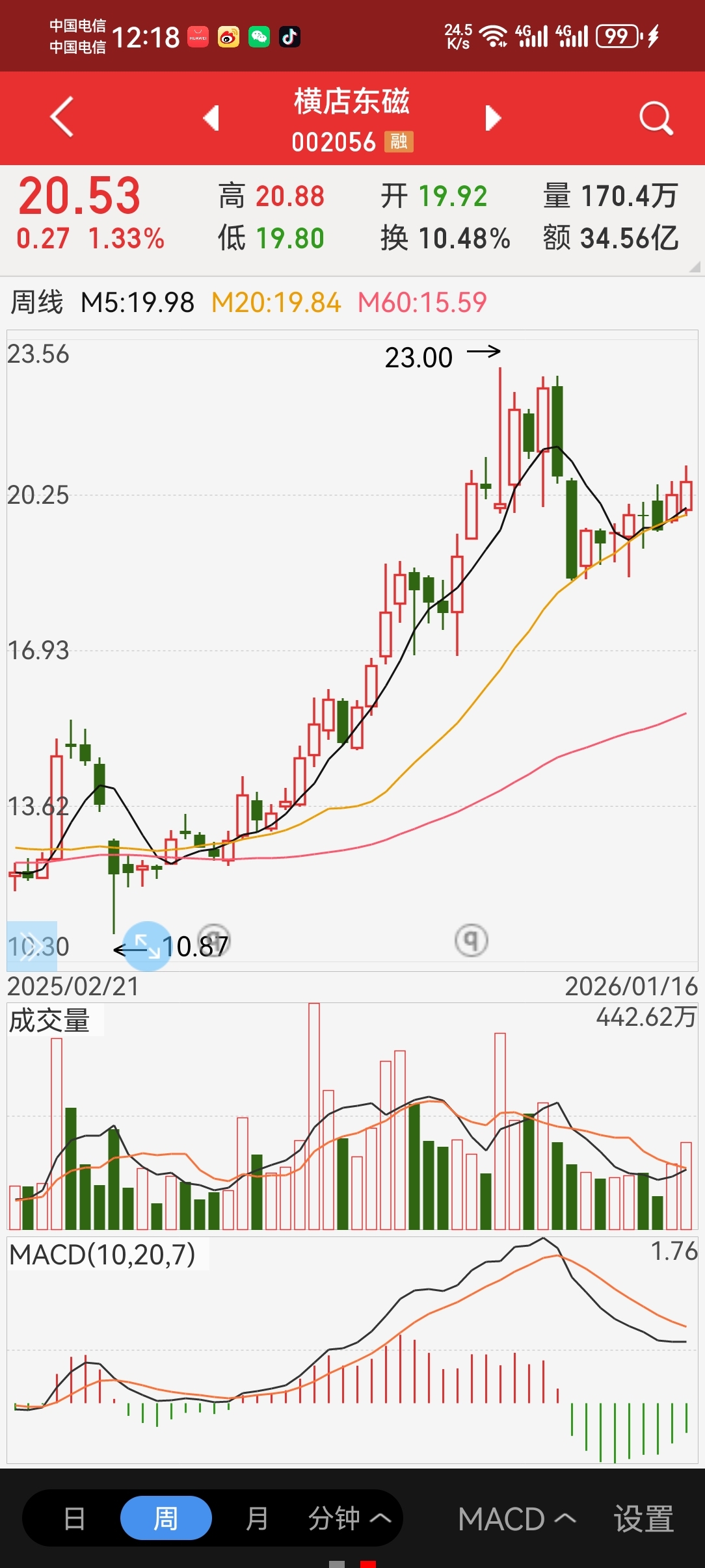Tap the amount 34.56亿

point(630,239)
